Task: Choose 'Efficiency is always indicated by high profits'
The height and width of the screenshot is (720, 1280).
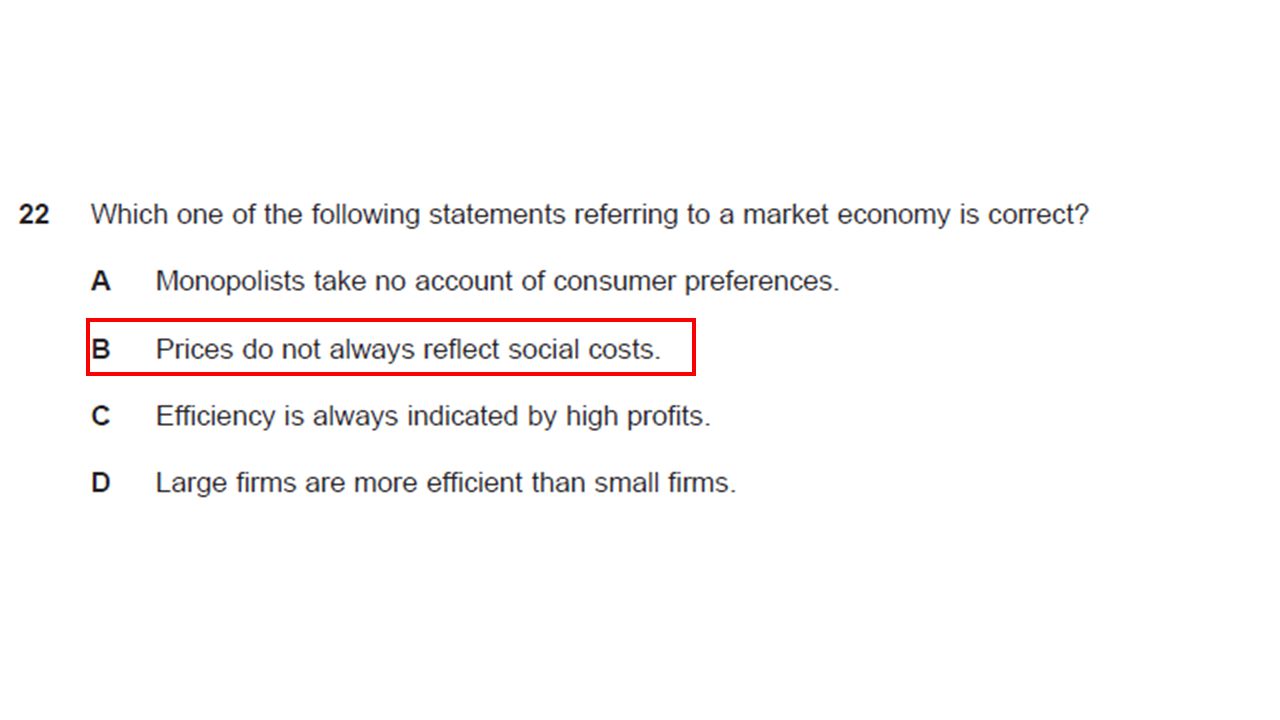Action: (433, 416)
